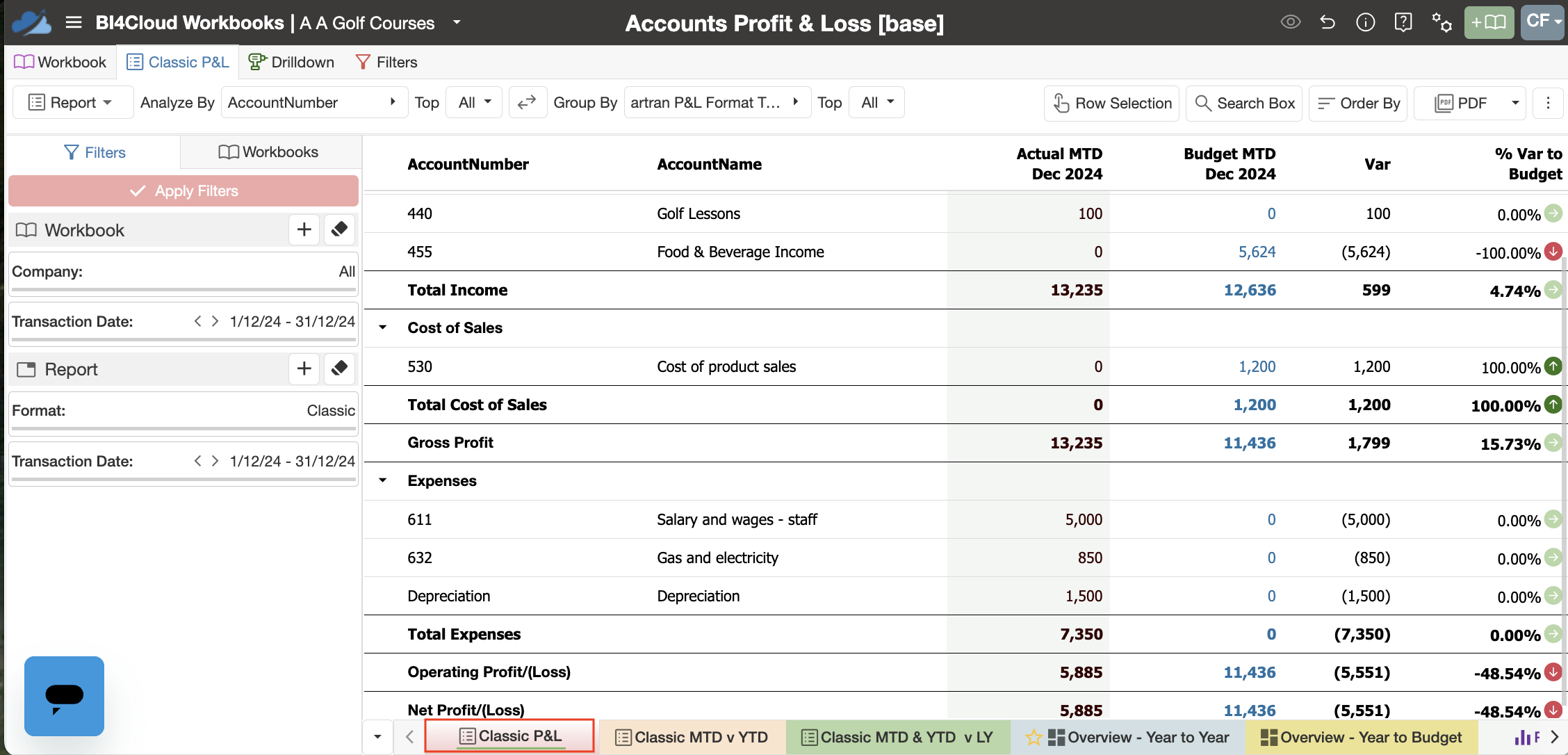
Task: Open the PDF export dropdown arrow
Action: (1515, 103)
